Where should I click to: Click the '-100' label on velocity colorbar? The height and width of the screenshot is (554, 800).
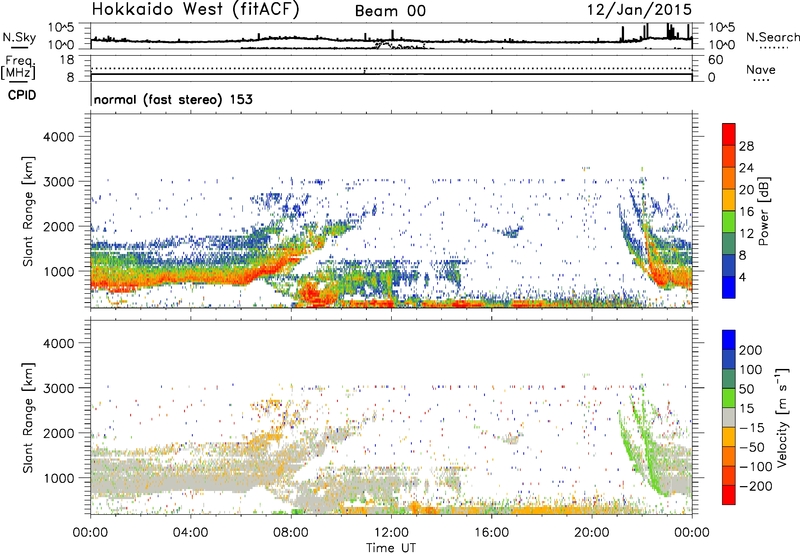tap(756, 467)
